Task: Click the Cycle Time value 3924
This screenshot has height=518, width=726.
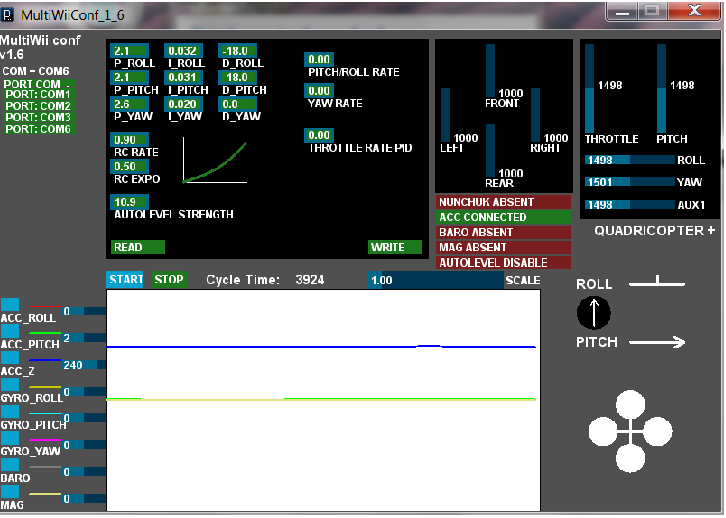Action: (310, 280)
